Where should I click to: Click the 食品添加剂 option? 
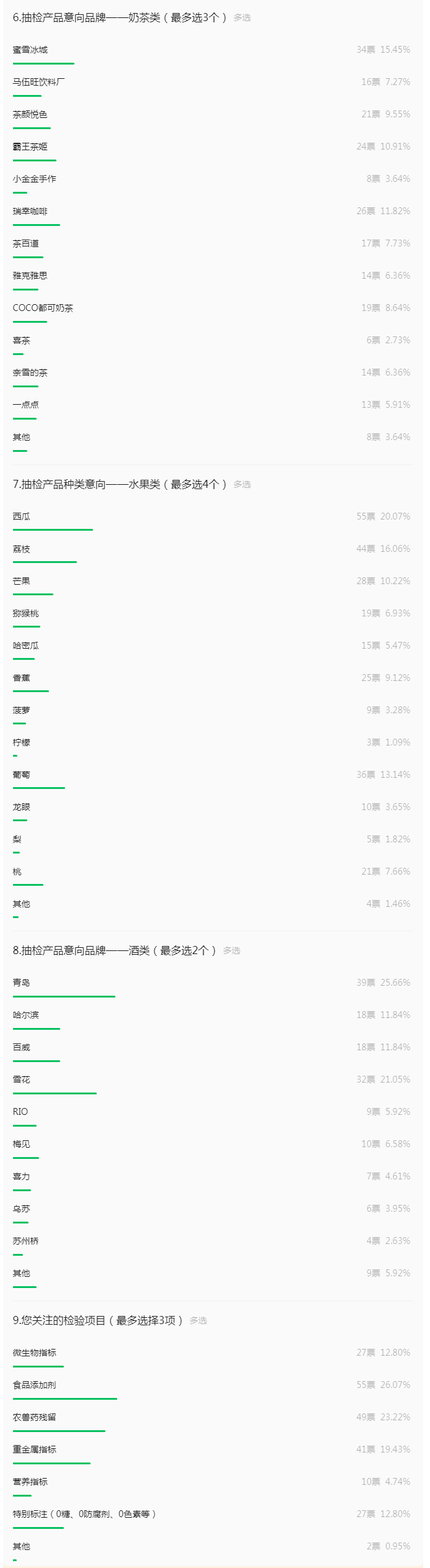[x=34, y=1385]
